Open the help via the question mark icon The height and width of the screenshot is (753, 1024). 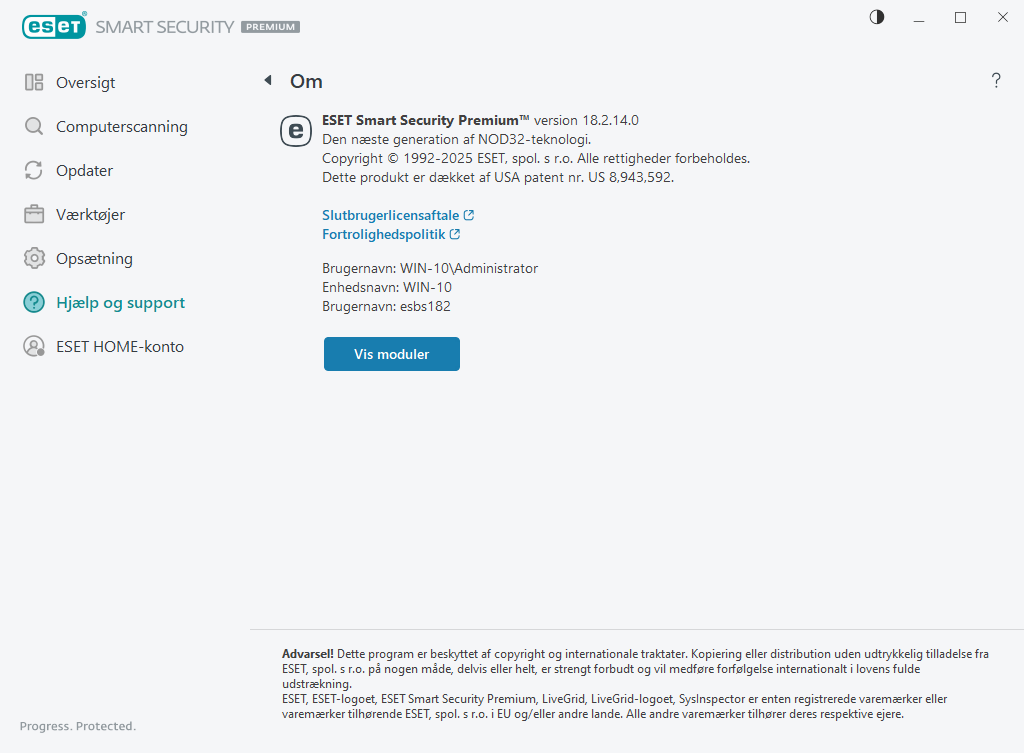coord(996,81)
